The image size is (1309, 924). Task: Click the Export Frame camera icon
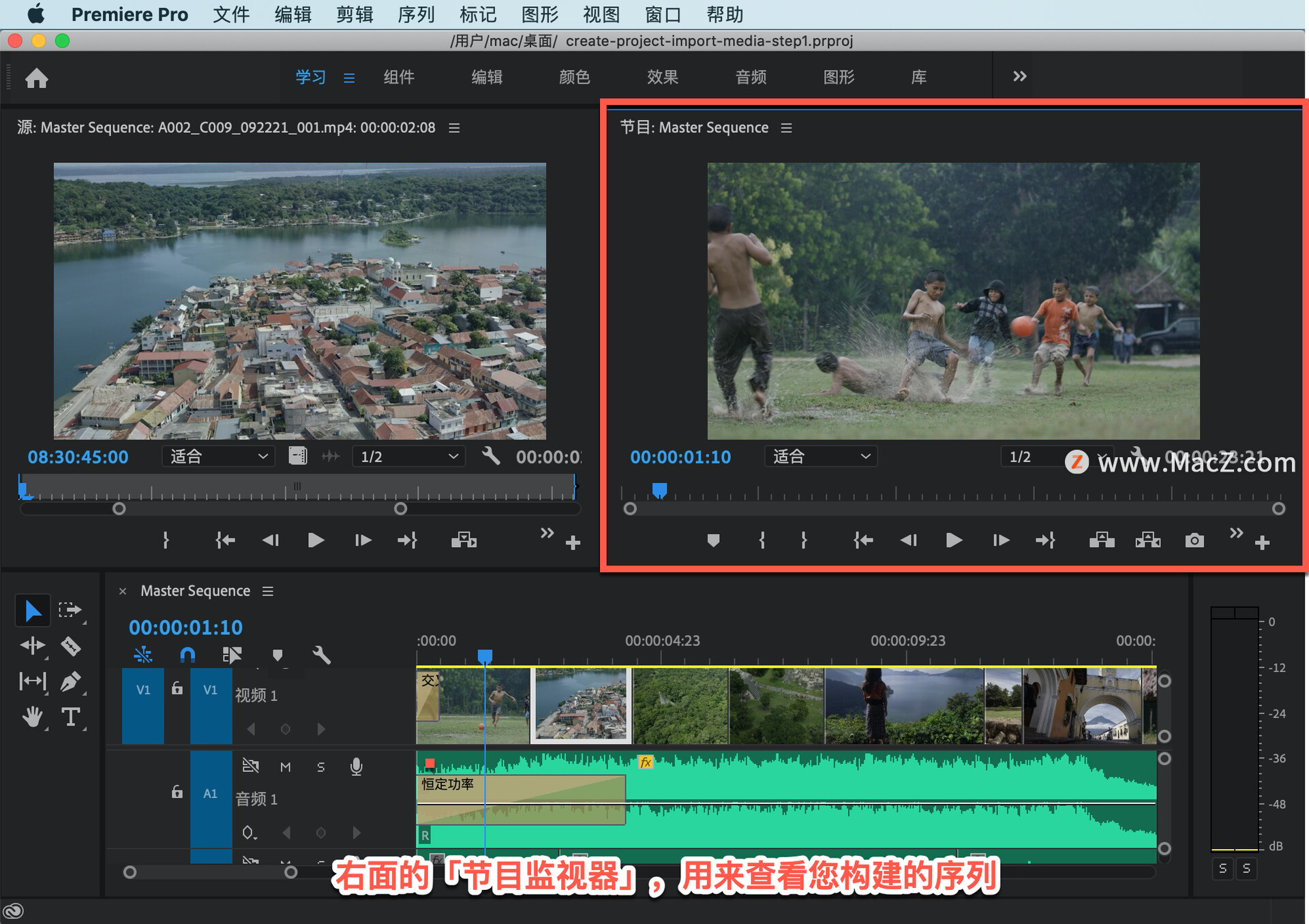pos(1194,540)
